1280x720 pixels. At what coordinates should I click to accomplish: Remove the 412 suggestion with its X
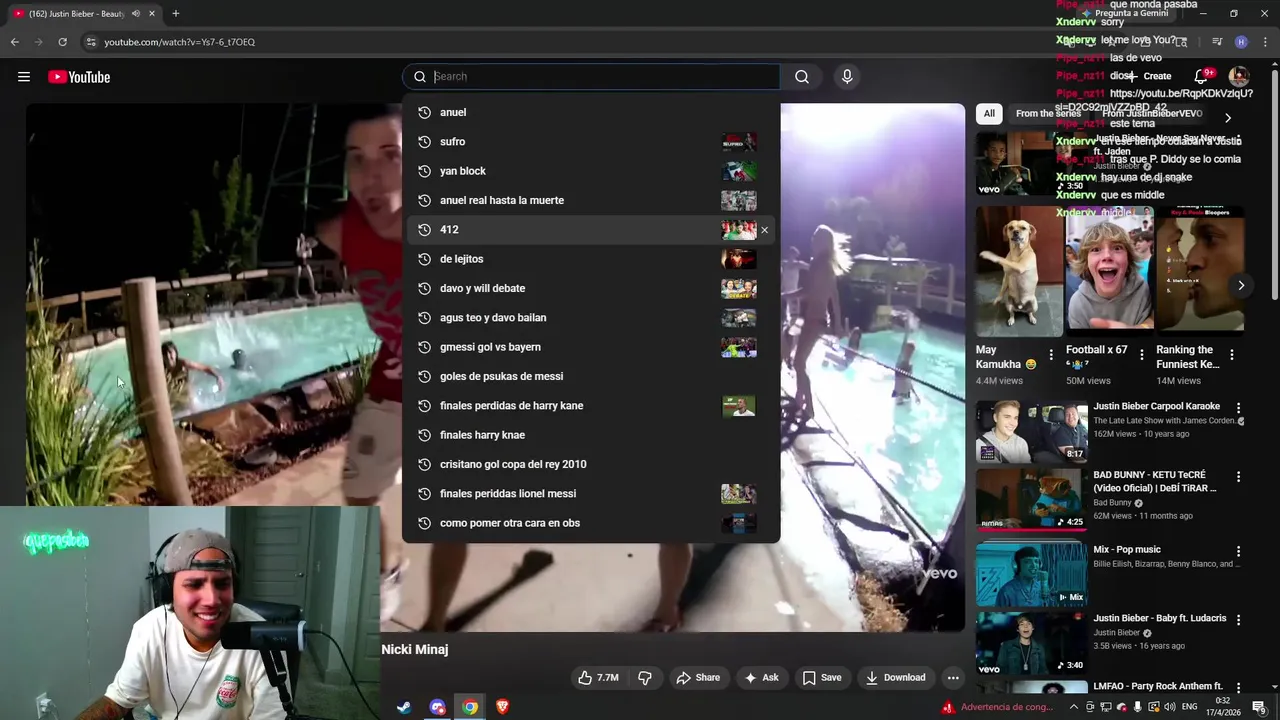(x=764, y=230)
